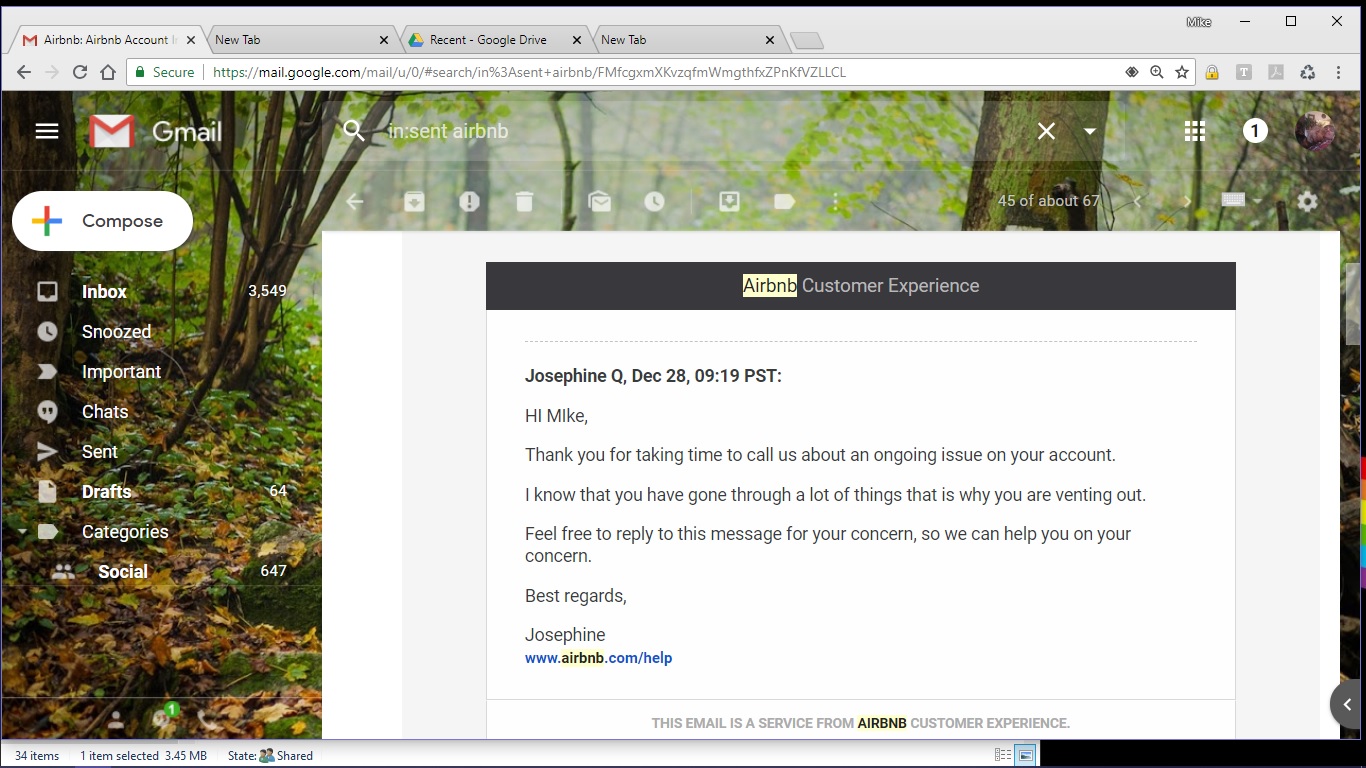This screenshot has height=768, width=1366.
Task: Switch to details view in Explorer status bar
Action: tap(1003, 755)
